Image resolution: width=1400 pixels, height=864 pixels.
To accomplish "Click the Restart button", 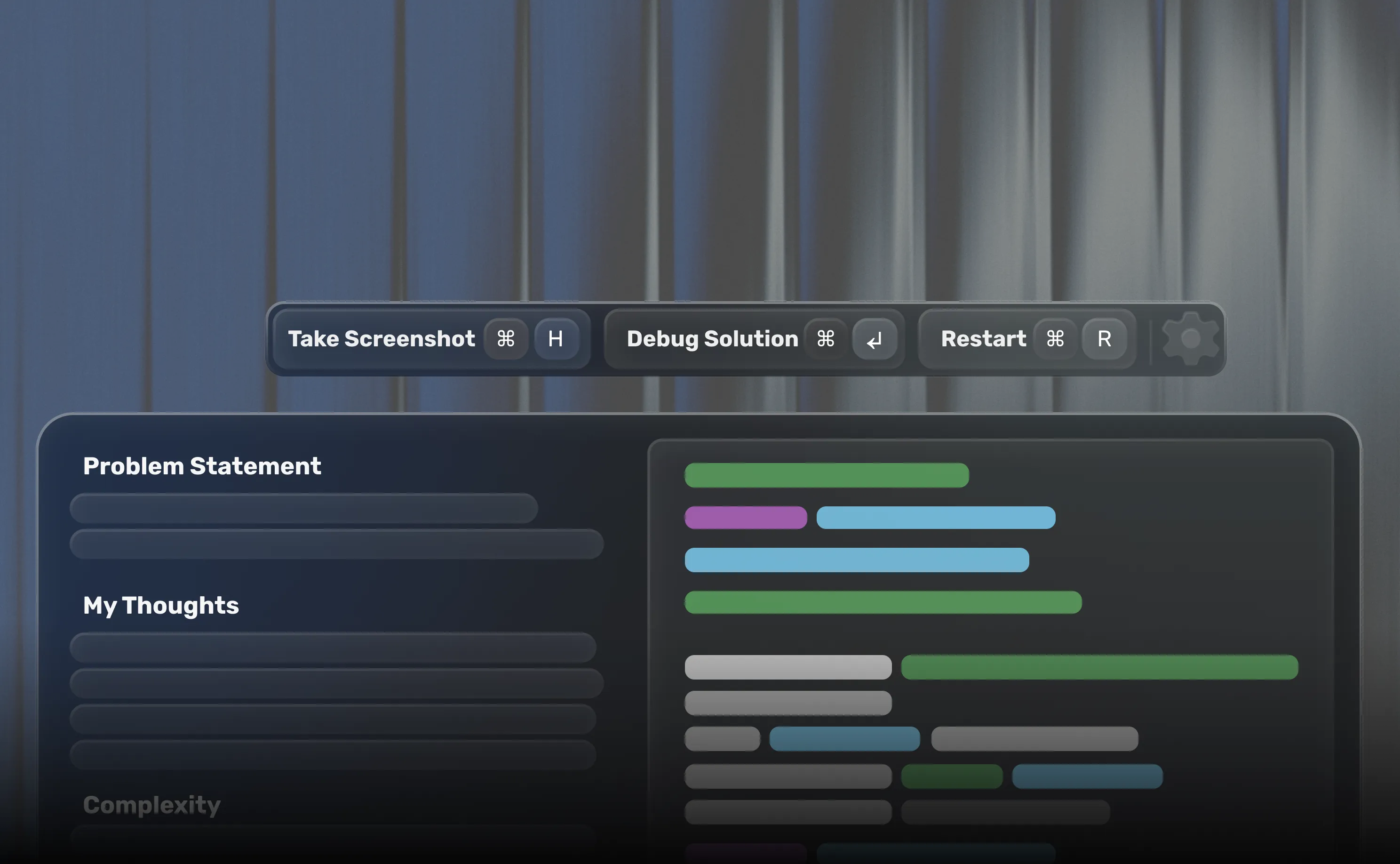I will coord(1026,339).
